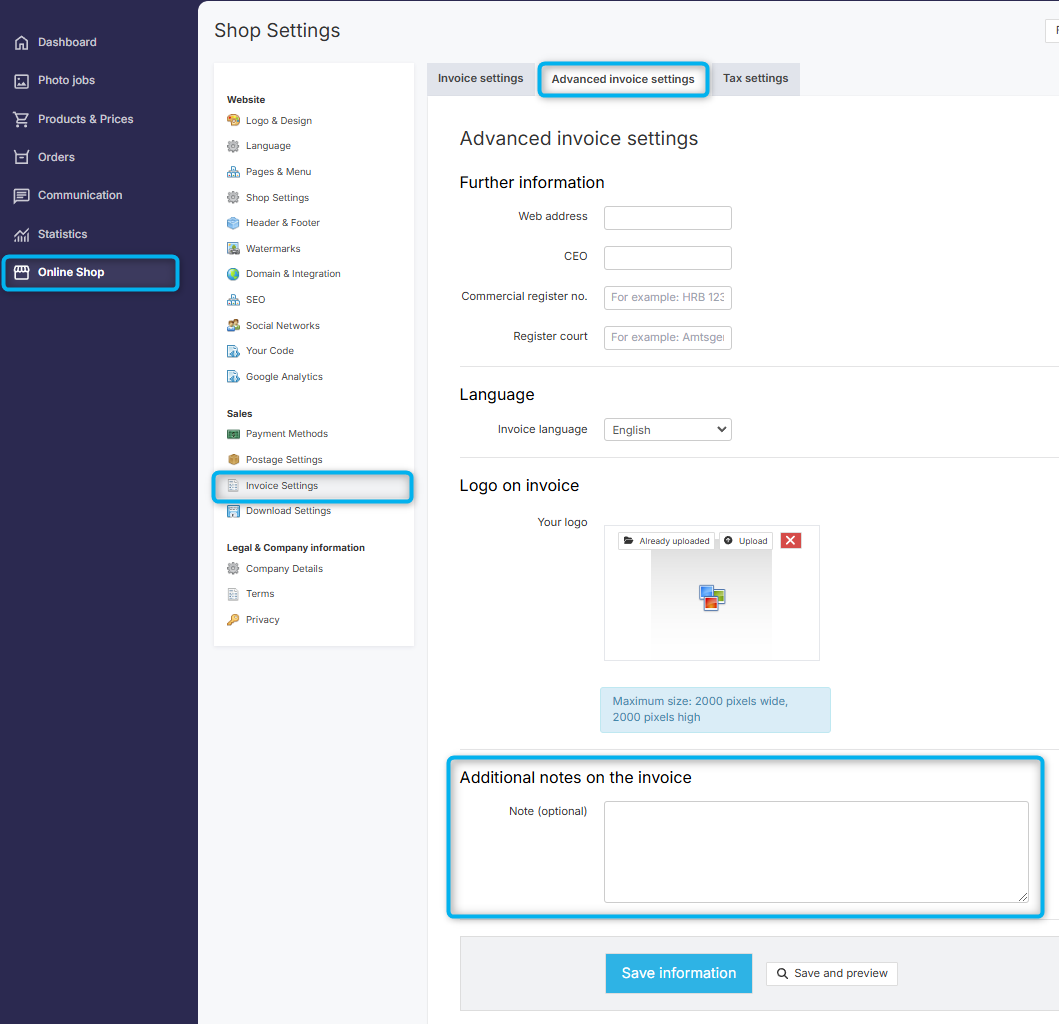Click the Watermarks picture icon
The width and height of the screenshot is (1059, 1024).
pos(233,249)
